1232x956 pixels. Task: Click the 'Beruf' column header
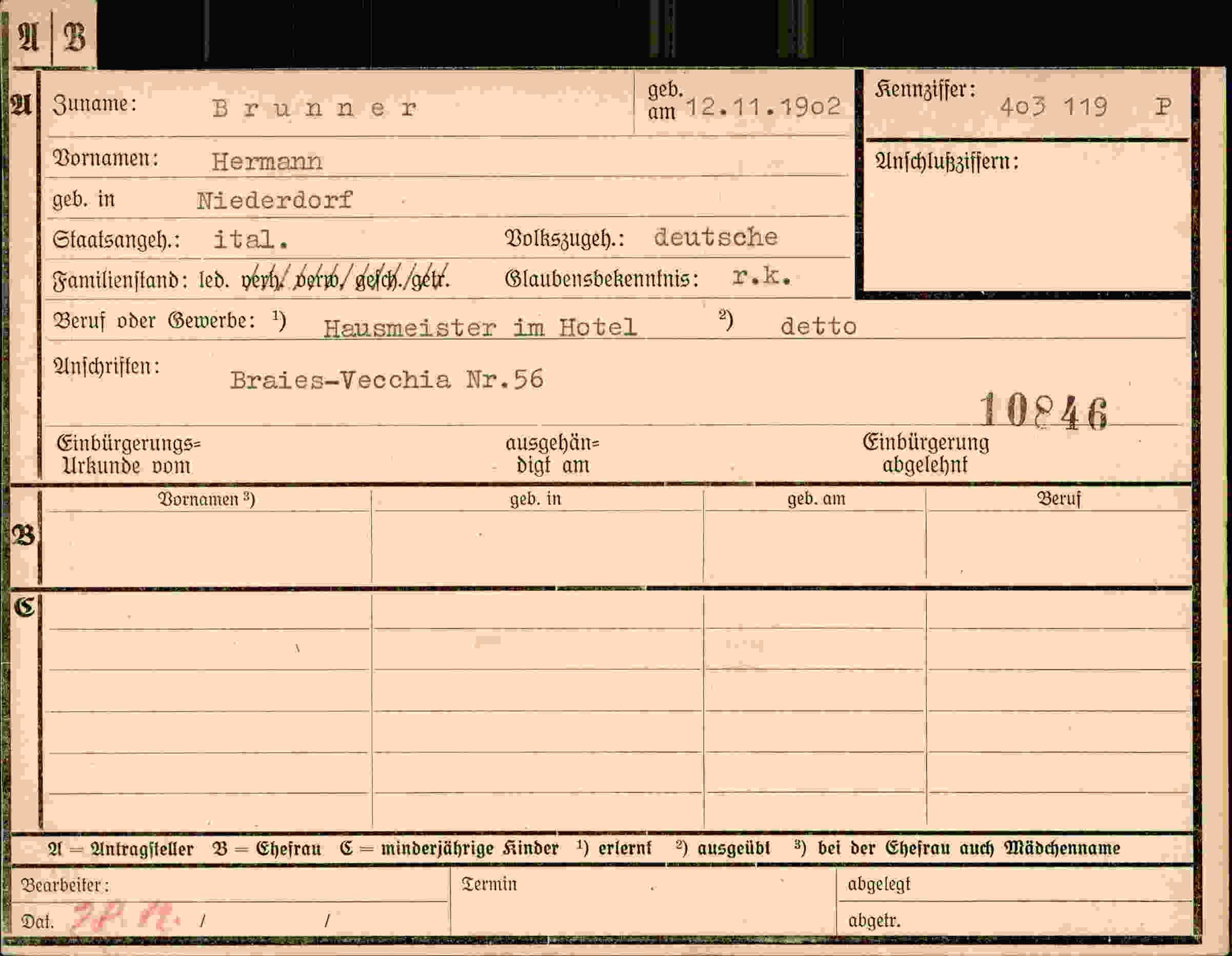click(x=1059, y=499)
